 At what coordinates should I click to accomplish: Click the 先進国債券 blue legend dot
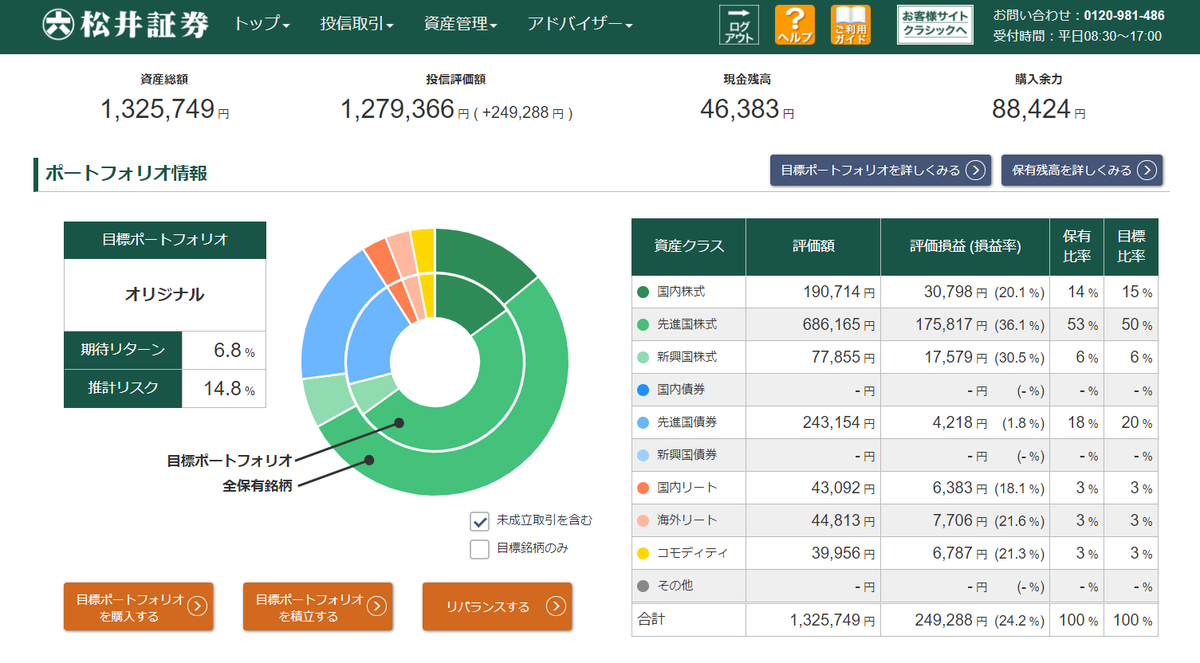tap(643, 422)
